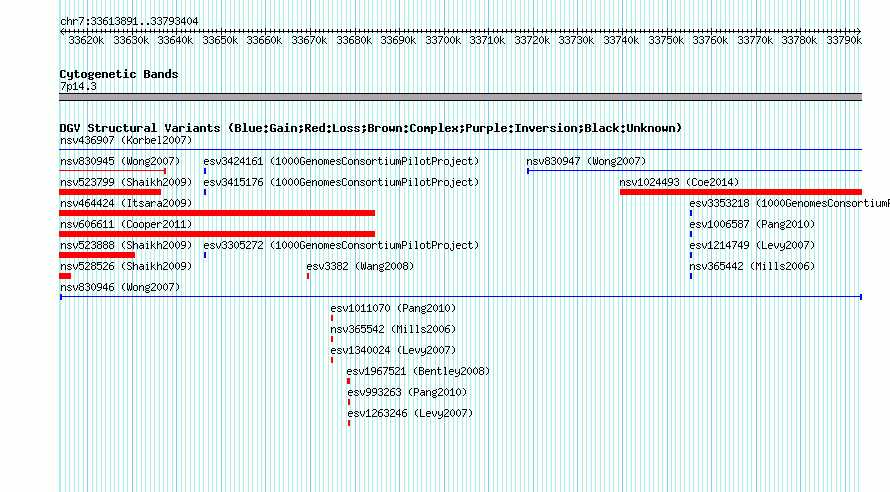
Task: Select the esv993263 (Pang2010) label
Action: point(407,392)
